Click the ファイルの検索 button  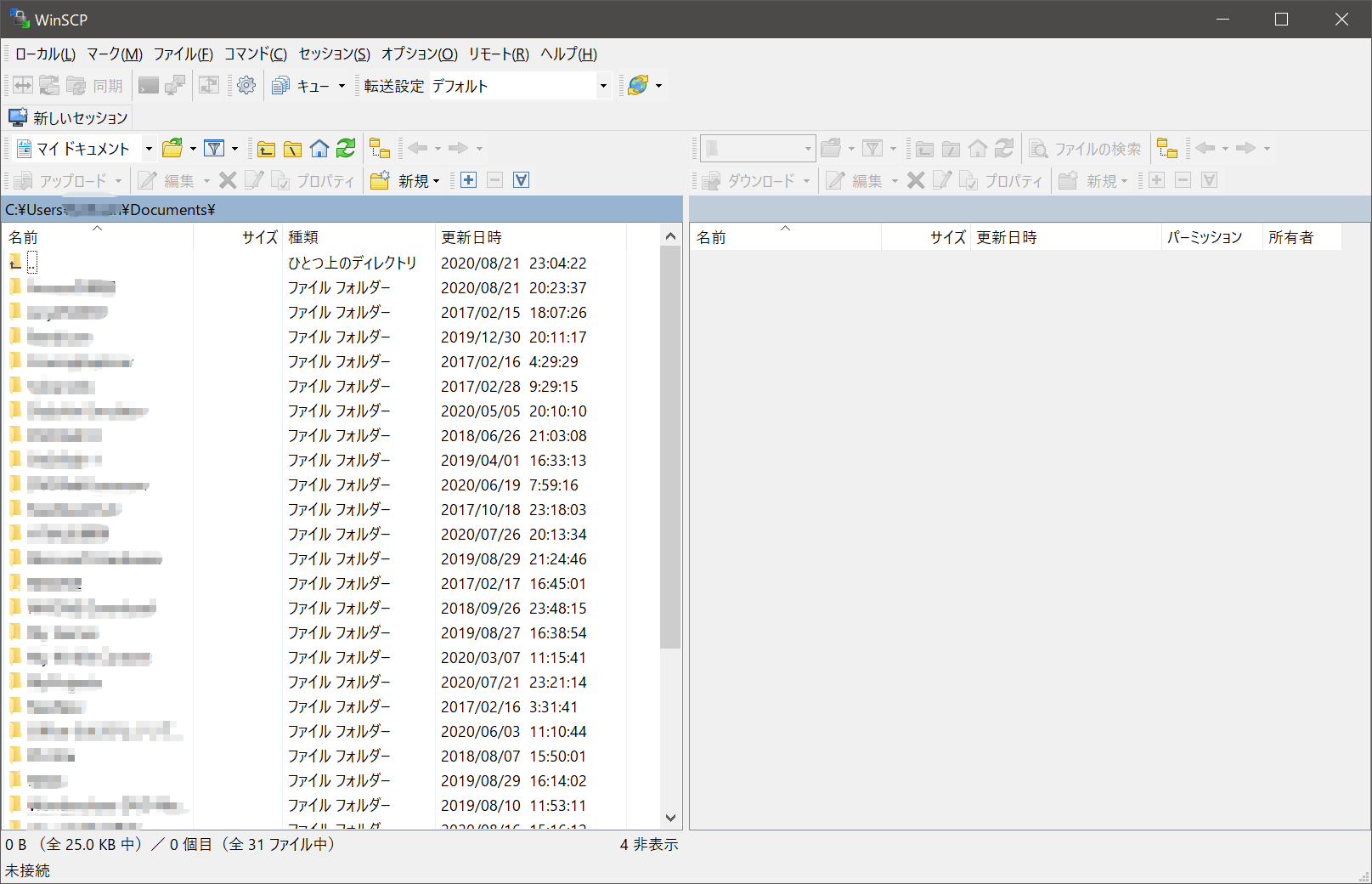pyautogui.click(x=1086, y=149)
